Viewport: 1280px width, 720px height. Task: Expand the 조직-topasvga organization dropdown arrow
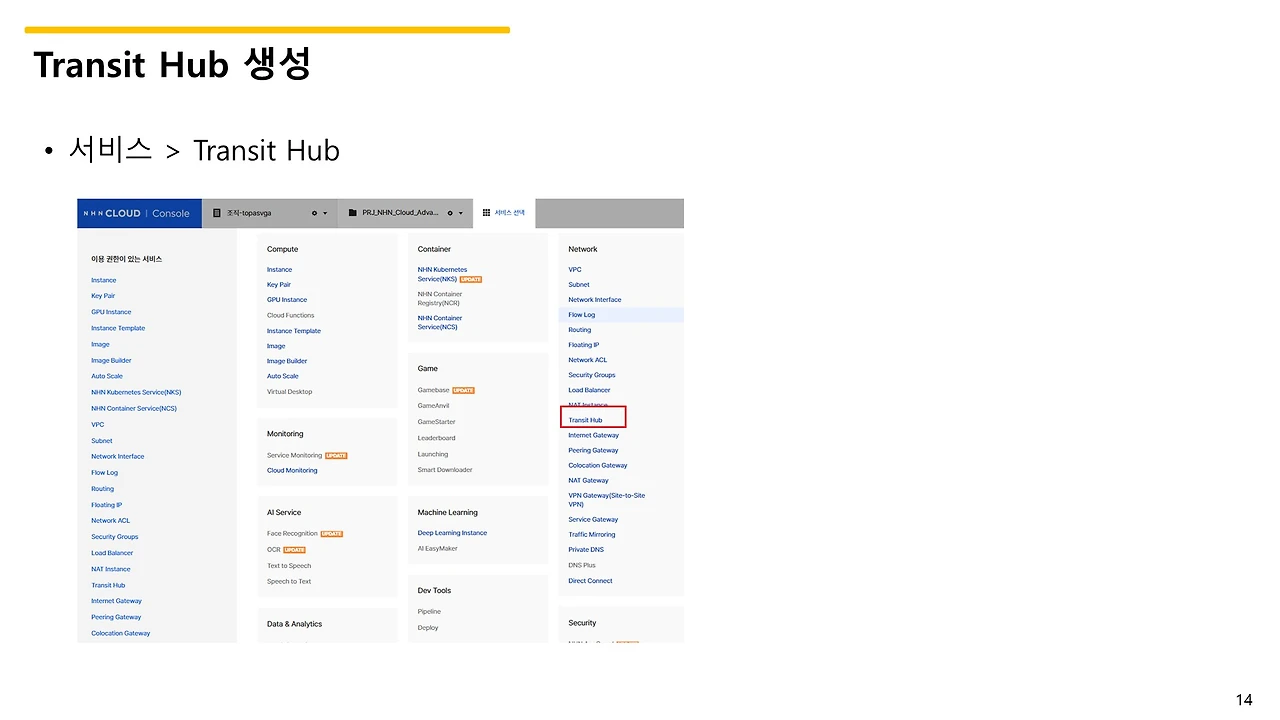pyautogui.click(x=325, y=213)
